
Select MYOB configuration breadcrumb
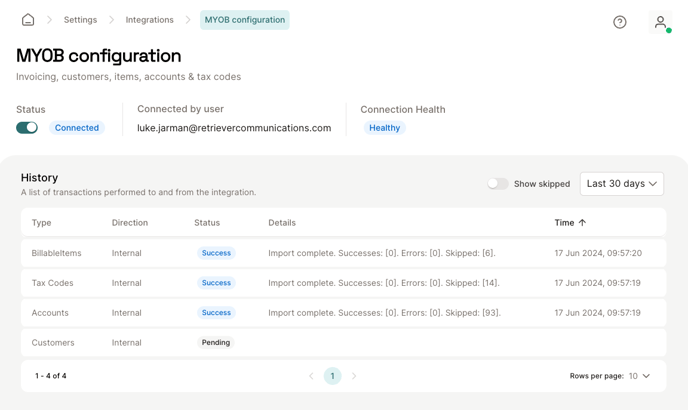[x=245, y=20]
